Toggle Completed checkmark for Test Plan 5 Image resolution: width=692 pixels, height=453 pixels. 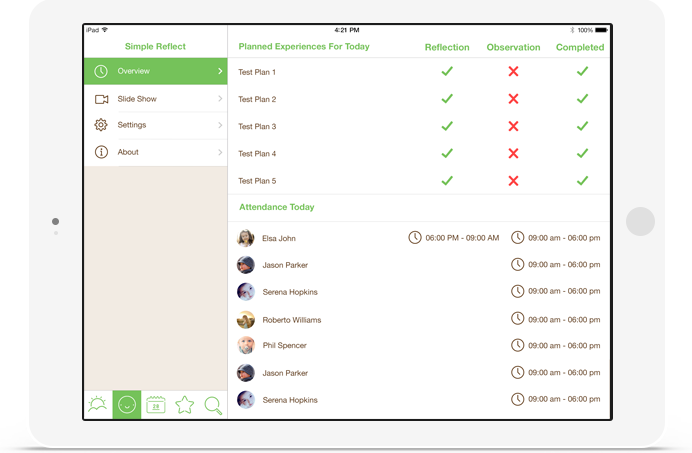pyautogui.click(x=582, y=181)
